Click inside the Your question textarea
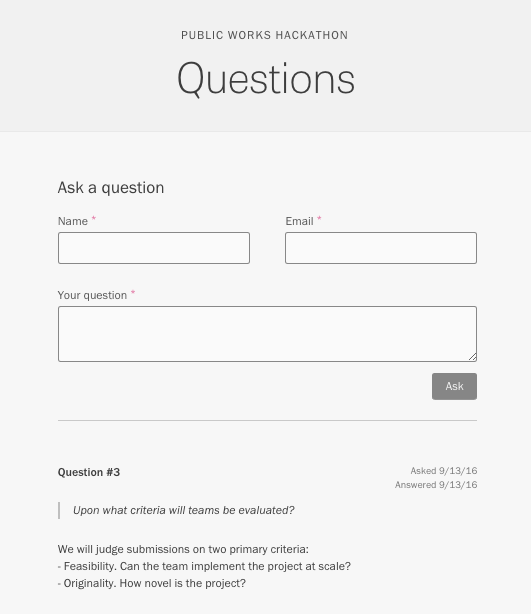This screenshot has height=614, width=531. (x=267, y=334)
